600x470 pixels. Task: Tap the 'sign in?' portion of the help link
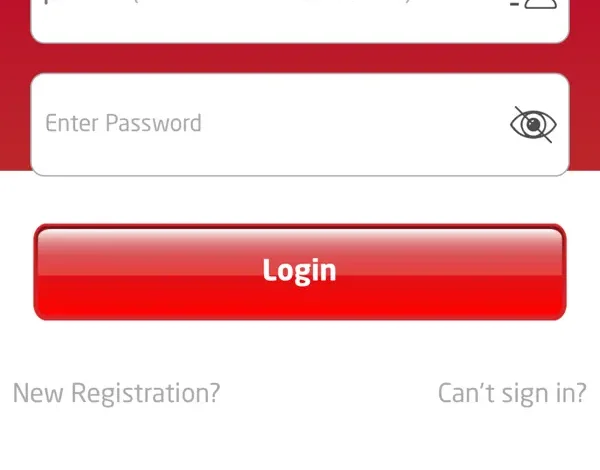pyautogui.click(x=544, y=394)
